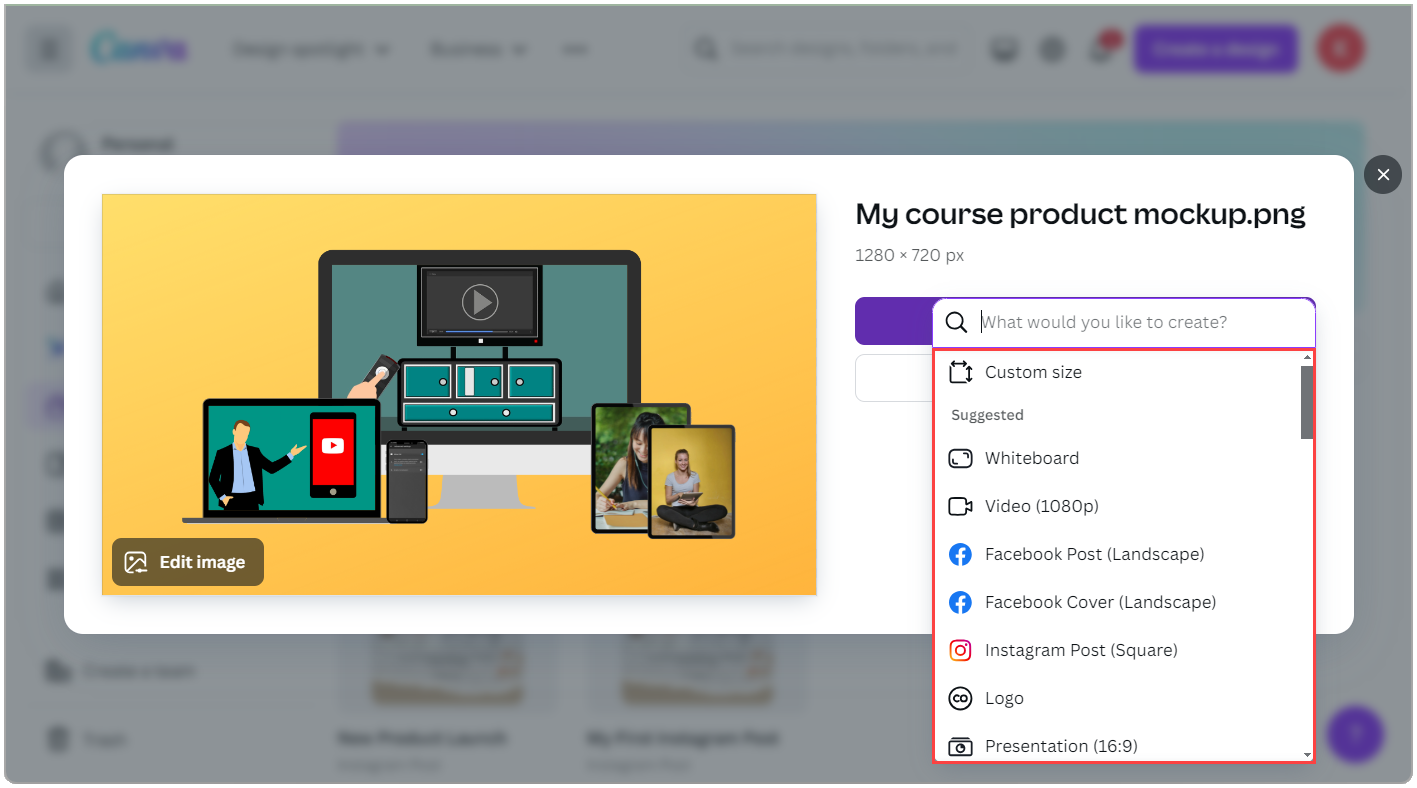Click the Presentation (16:9) icon
The width and height of the screenshot is (1417, 788).
pyautogui.click(x=960, y=746)
